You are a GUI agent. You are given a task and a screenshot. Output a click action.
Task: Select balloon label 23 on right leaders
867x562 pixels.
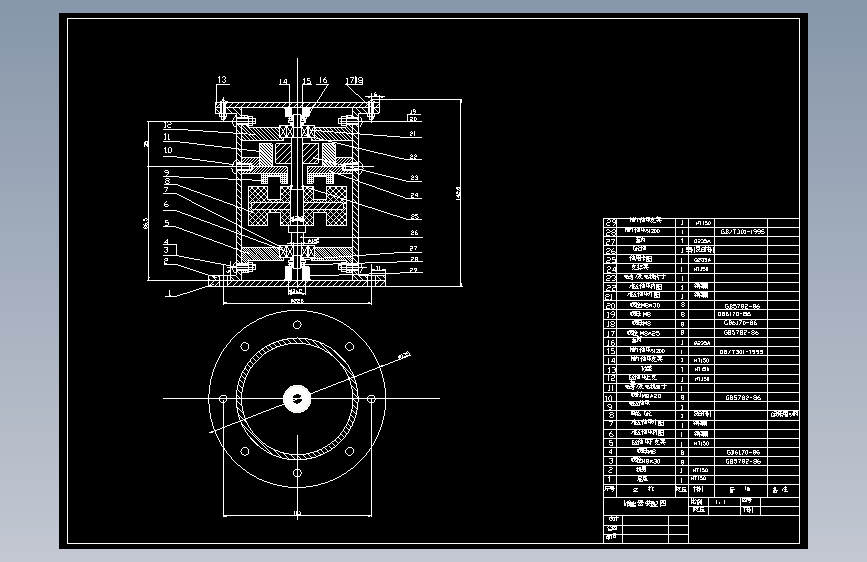point(414,178)
